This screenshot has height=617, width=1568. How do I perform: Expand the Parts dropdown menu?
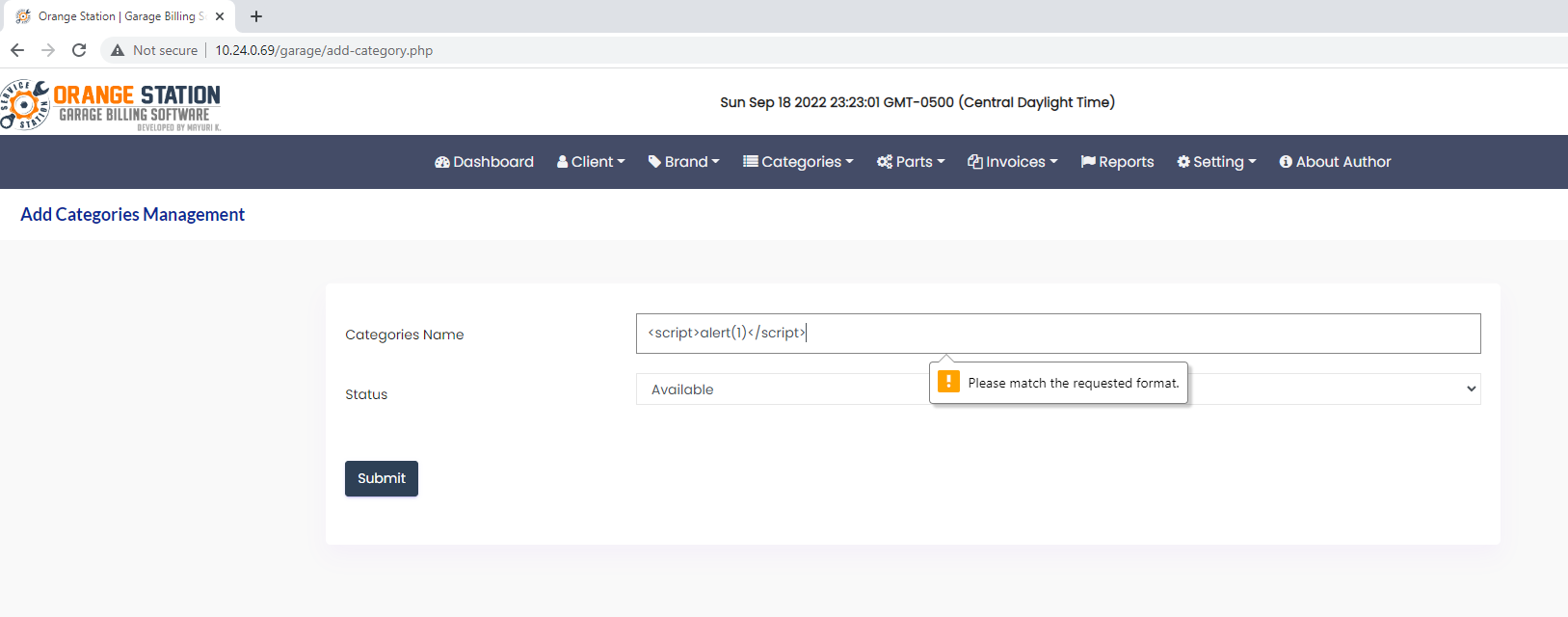911,162
